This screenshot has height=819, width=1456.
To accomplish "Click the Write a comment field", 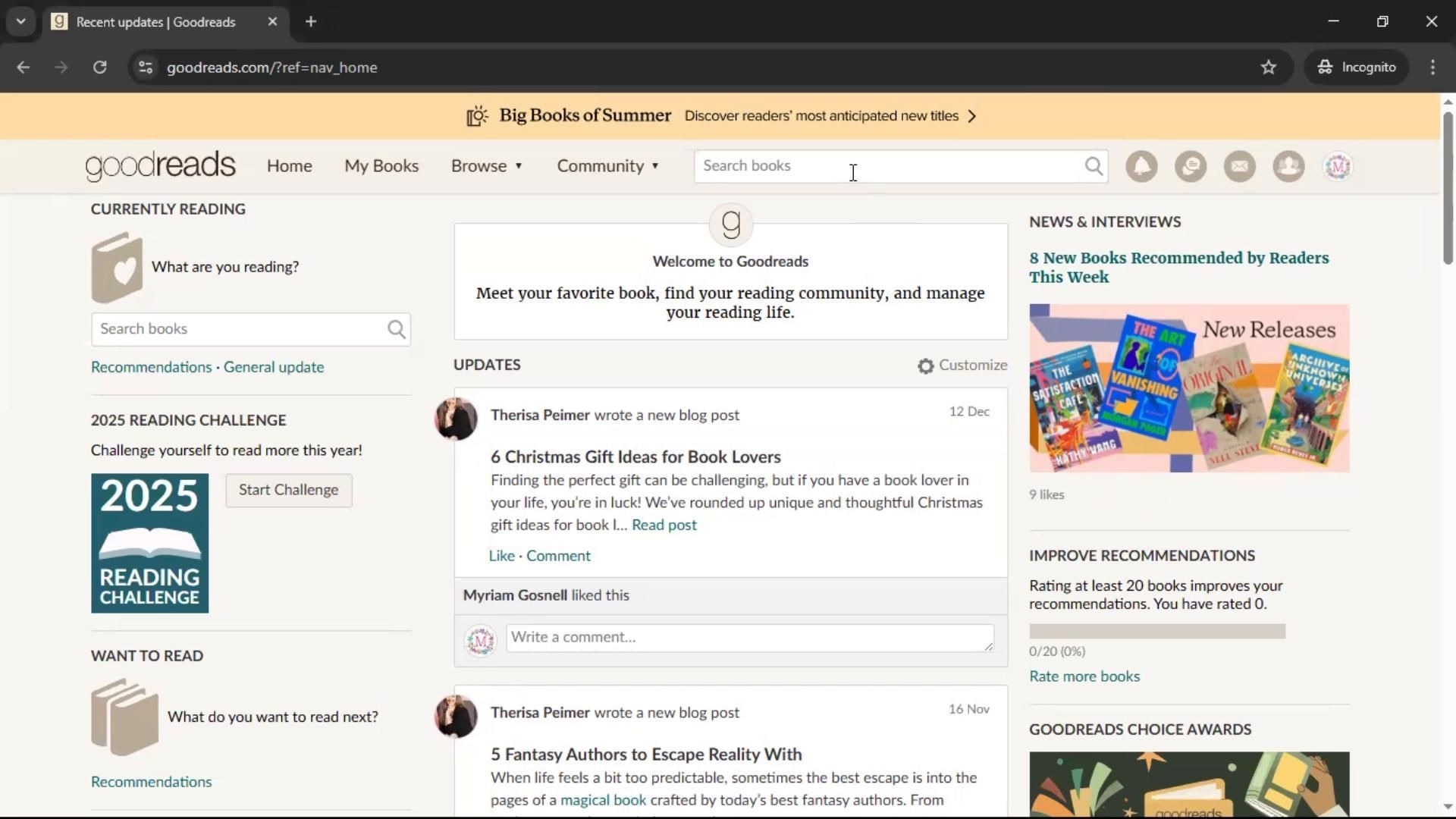I will pos(749,638).
